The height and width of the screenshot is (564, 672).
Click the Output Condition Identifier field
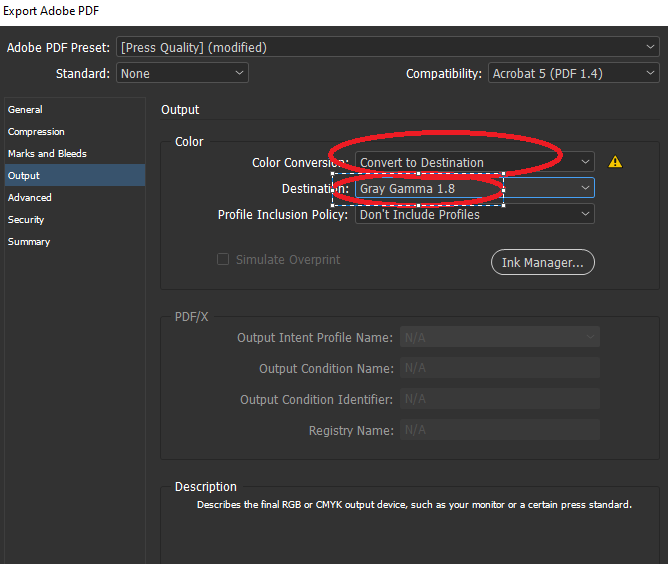point(500,399)
